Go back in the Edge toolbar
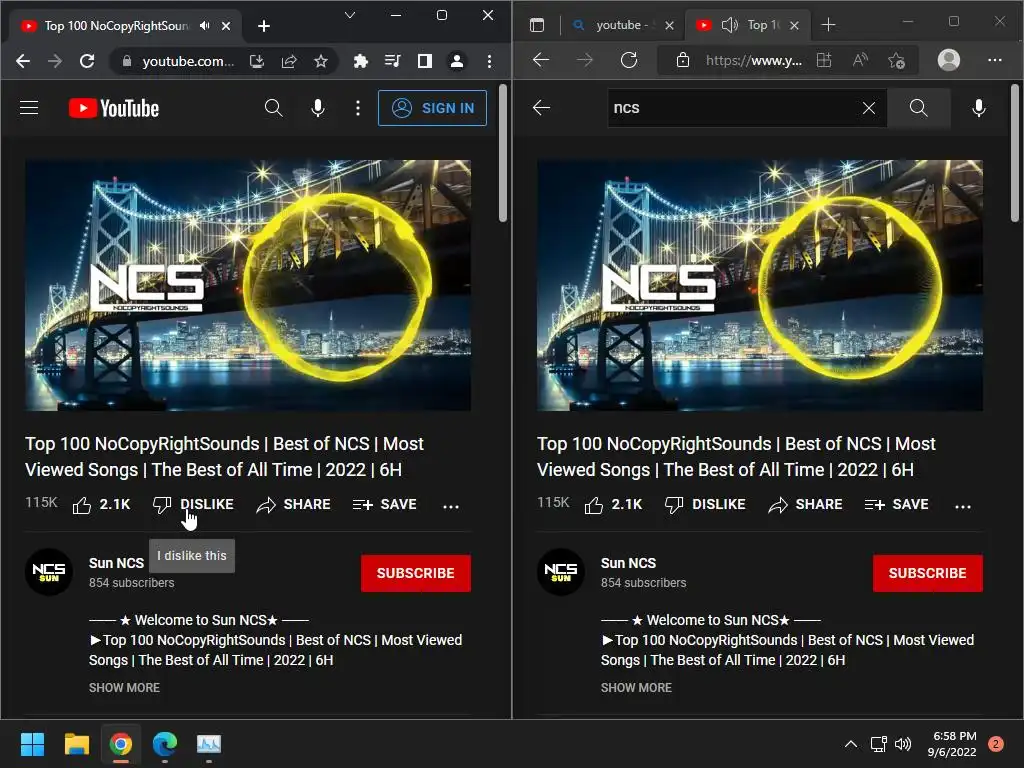This screenshot has width=1024, height=768. pyautogui.click(x=541, y=60)
